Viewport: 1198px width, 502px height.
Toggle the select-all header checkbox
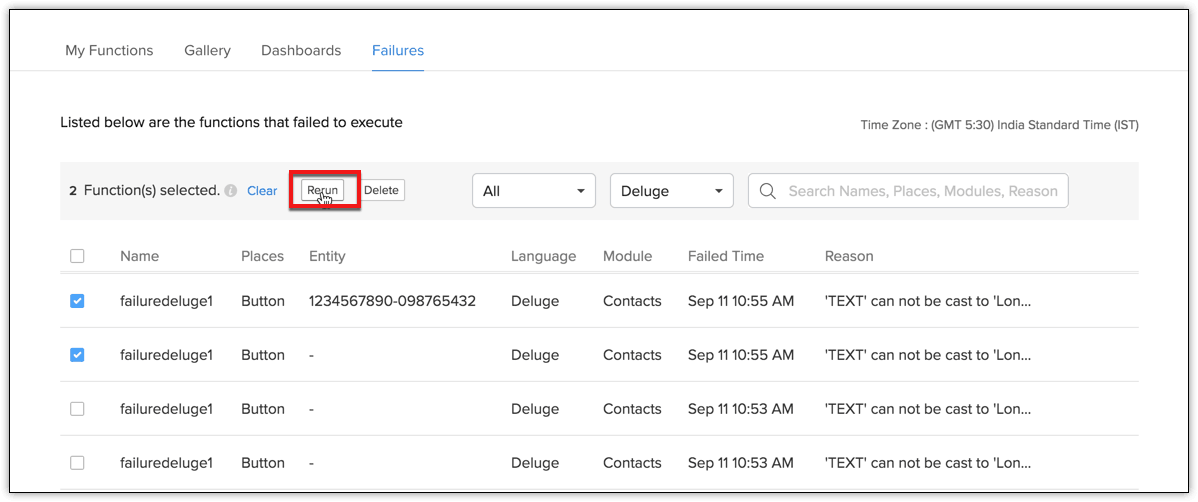point(77,256)
